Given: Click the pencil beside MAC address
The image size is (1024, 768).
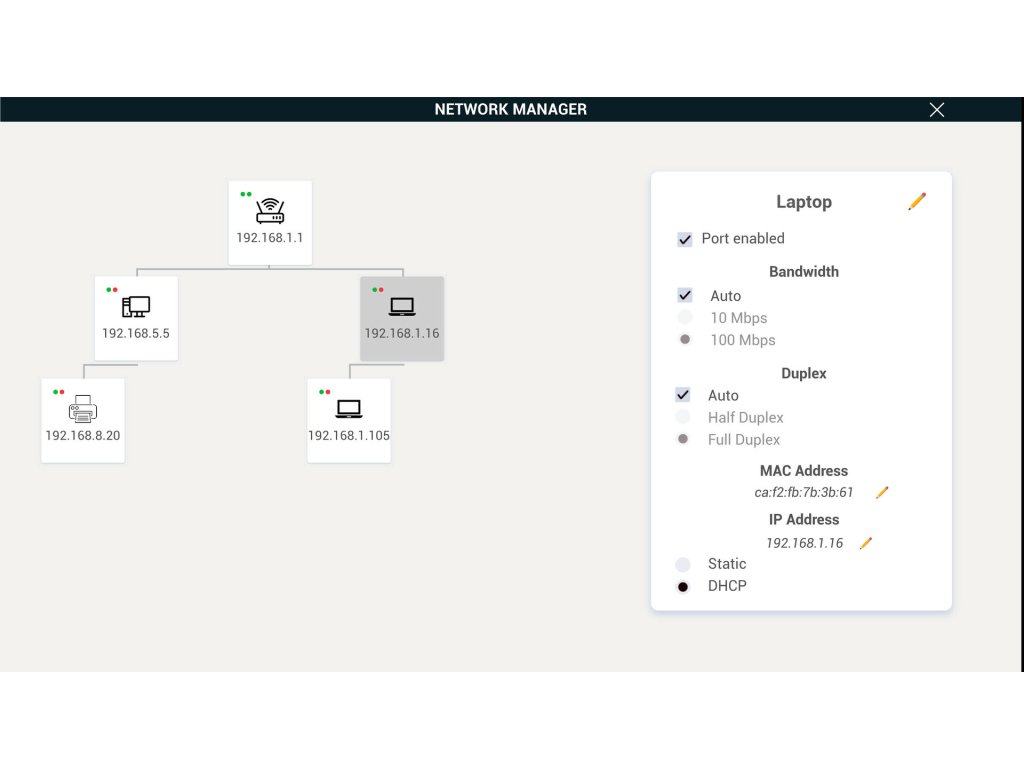Looking at the screenshot, I should [882, 492].
